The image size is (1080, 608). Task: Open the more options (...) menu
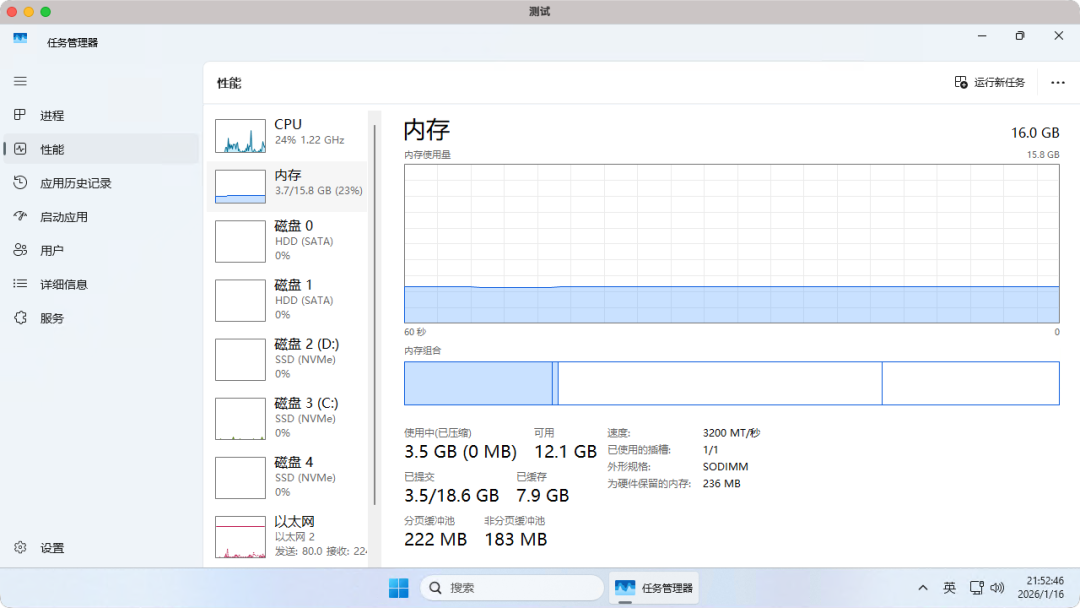[x=1057, y=82]
